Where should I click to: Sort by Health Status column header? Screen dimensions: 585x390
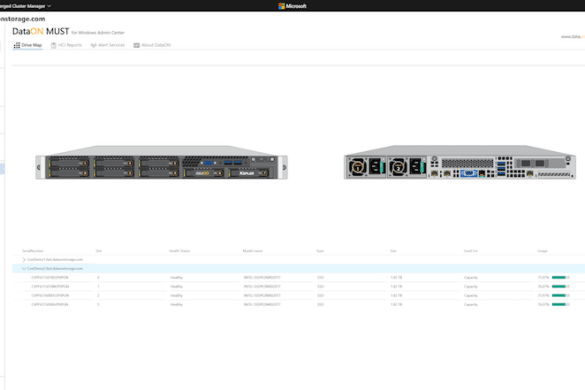point(179,251)
